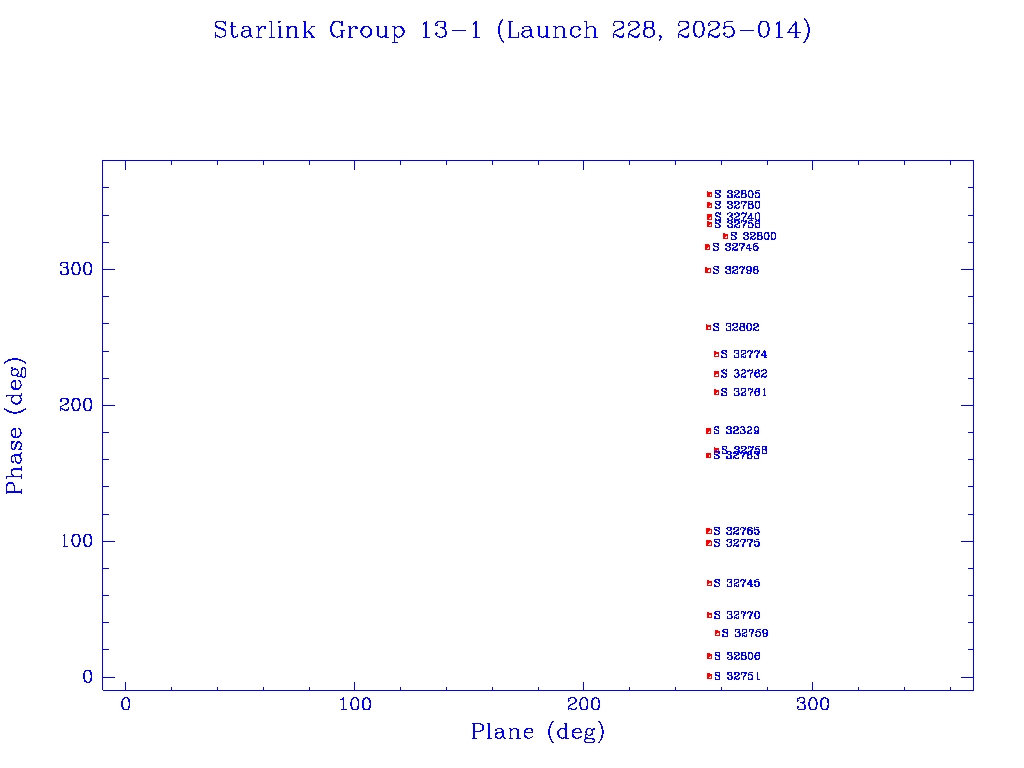1024x768 pixels.
Task: Click the satellite label S 32806
Action: pos(737,656)
